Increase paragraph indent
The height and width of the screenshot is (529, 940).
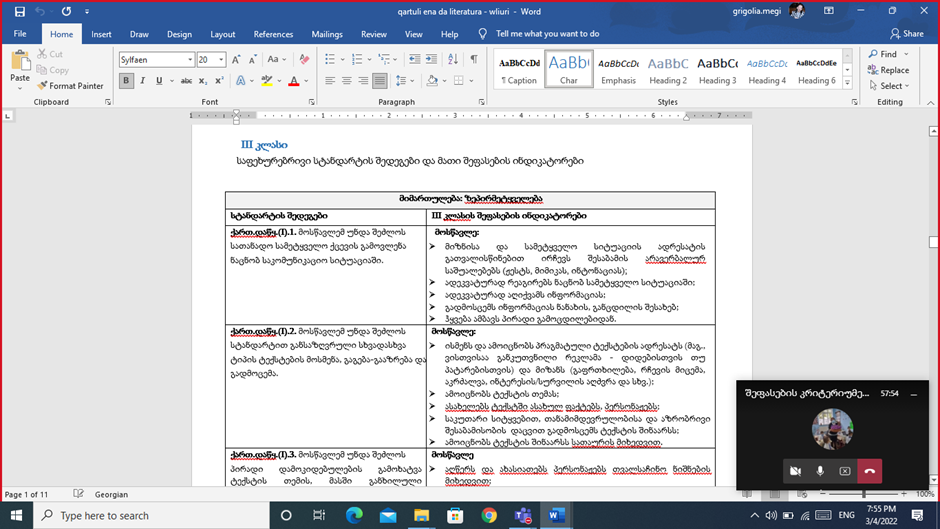tap(431, 59)
